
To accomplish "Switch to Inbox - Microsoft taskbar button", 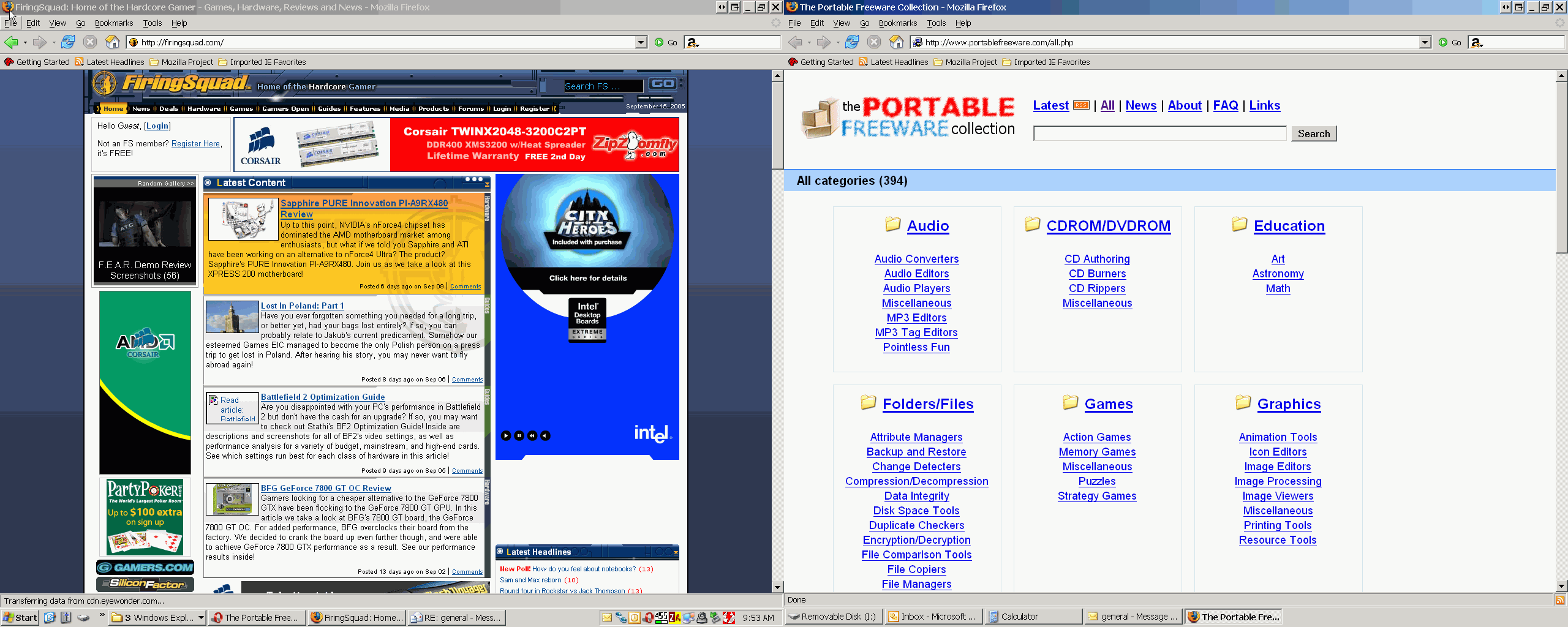I will coord(933,617).
